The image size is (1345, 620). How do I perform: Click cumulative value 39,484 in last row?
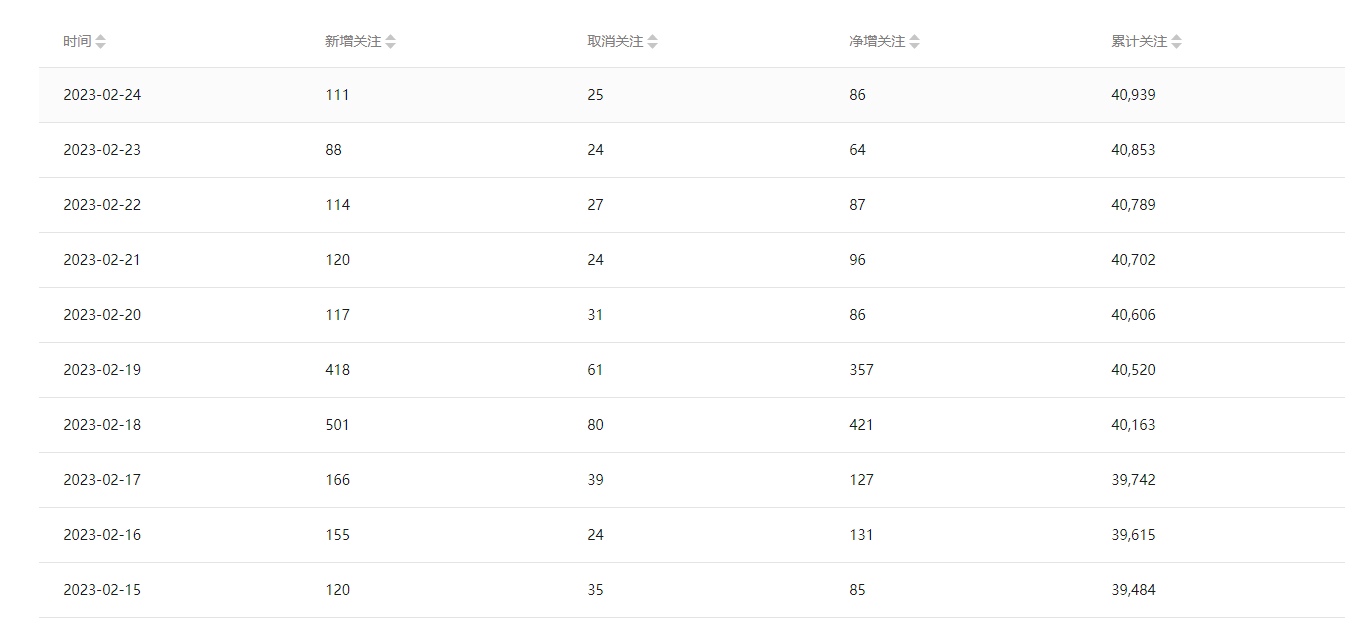tap(1133, 590)
